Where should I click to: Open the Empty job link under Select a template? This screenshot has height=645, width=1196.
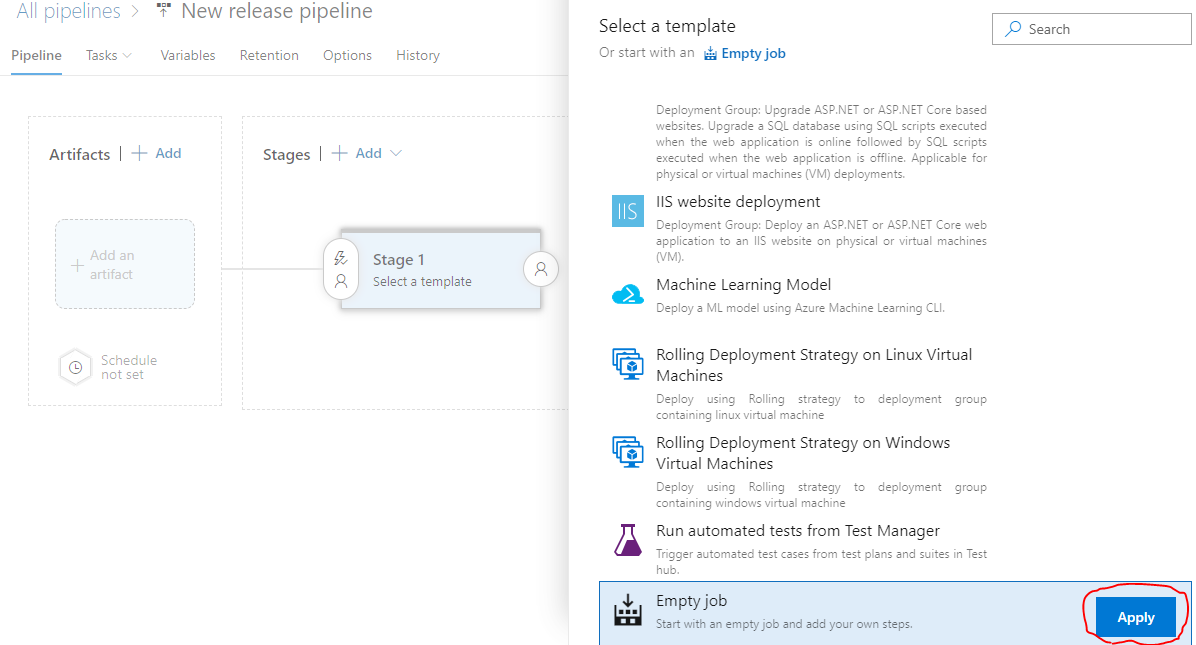[753, 53]
